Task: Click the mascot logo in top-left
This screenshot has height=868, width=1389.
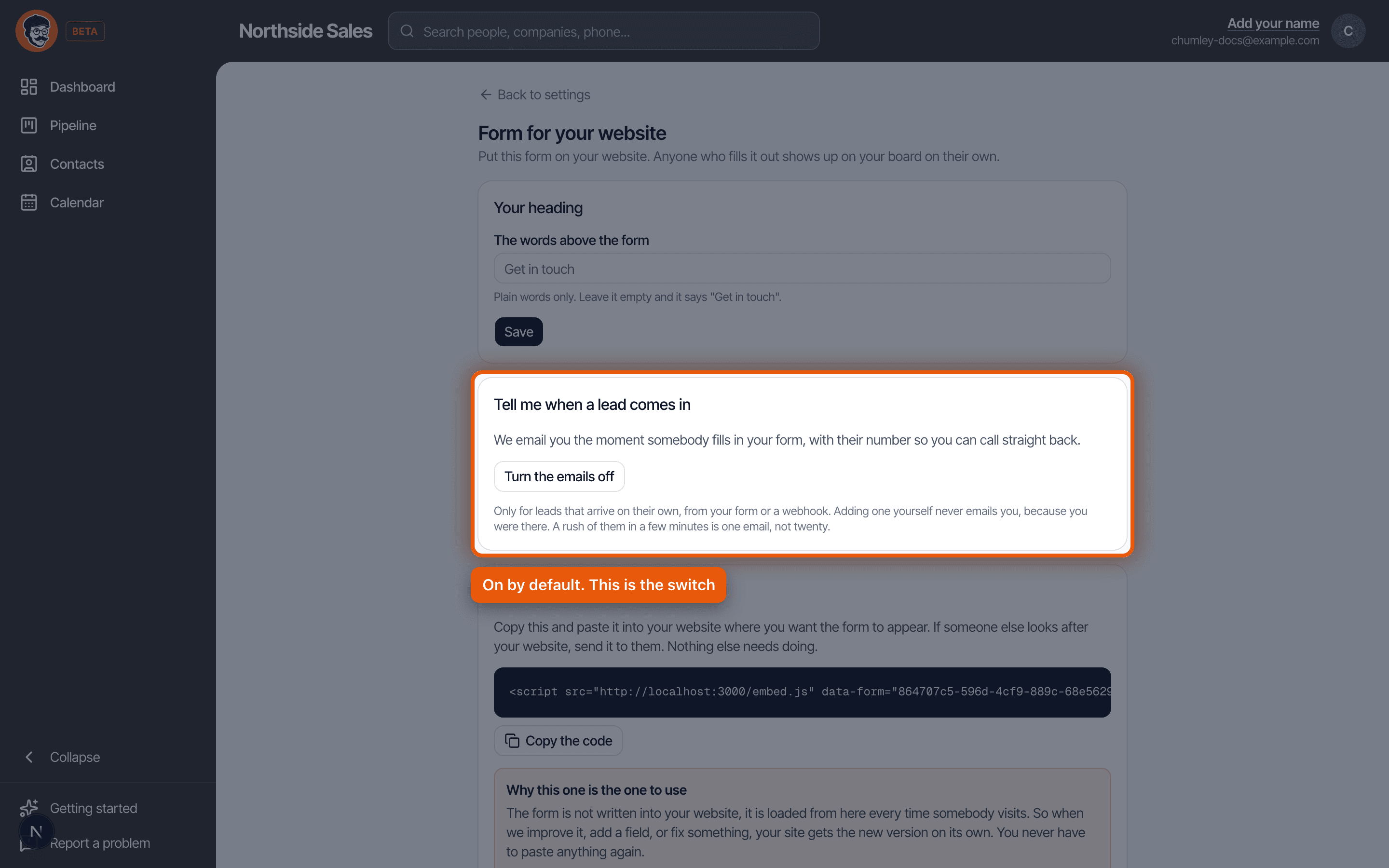Action: [36, 31]
